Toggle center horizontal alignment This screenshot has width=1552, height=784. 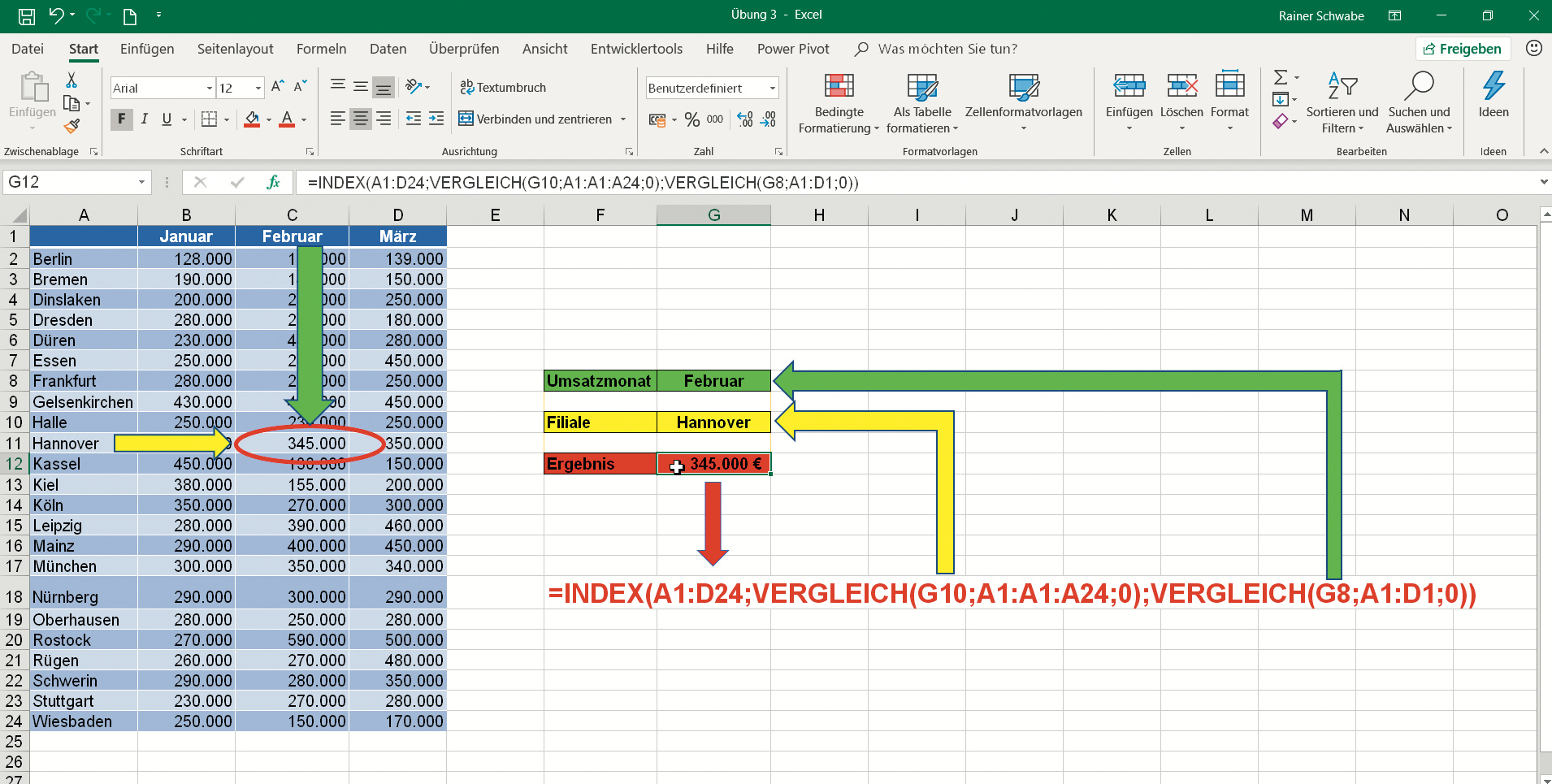point(361,119)
